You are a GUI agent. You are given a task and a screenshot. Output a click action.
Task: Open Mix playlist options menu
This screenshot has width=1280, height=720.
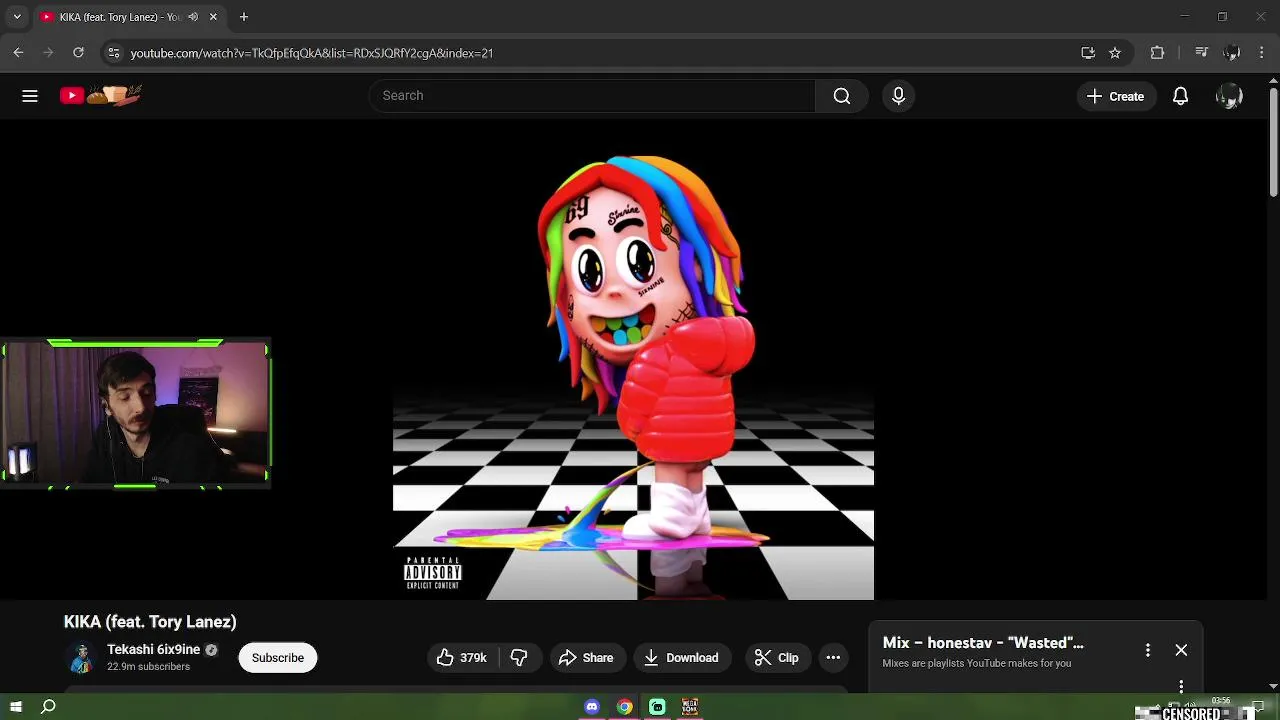(1148, 650)
